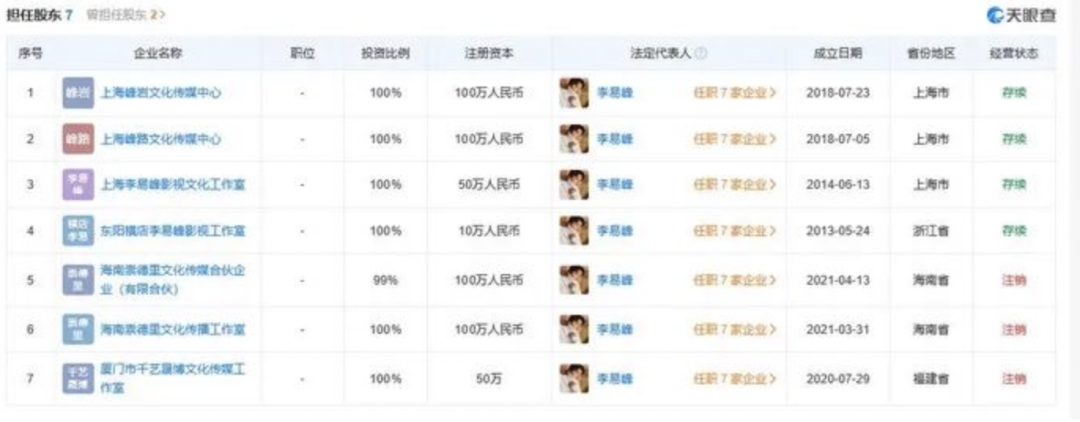Image resolution: width=1080 pixels, height=422 pixels.
Task: Expand 任职7家企业 in row 1
Action: (735, 93)
